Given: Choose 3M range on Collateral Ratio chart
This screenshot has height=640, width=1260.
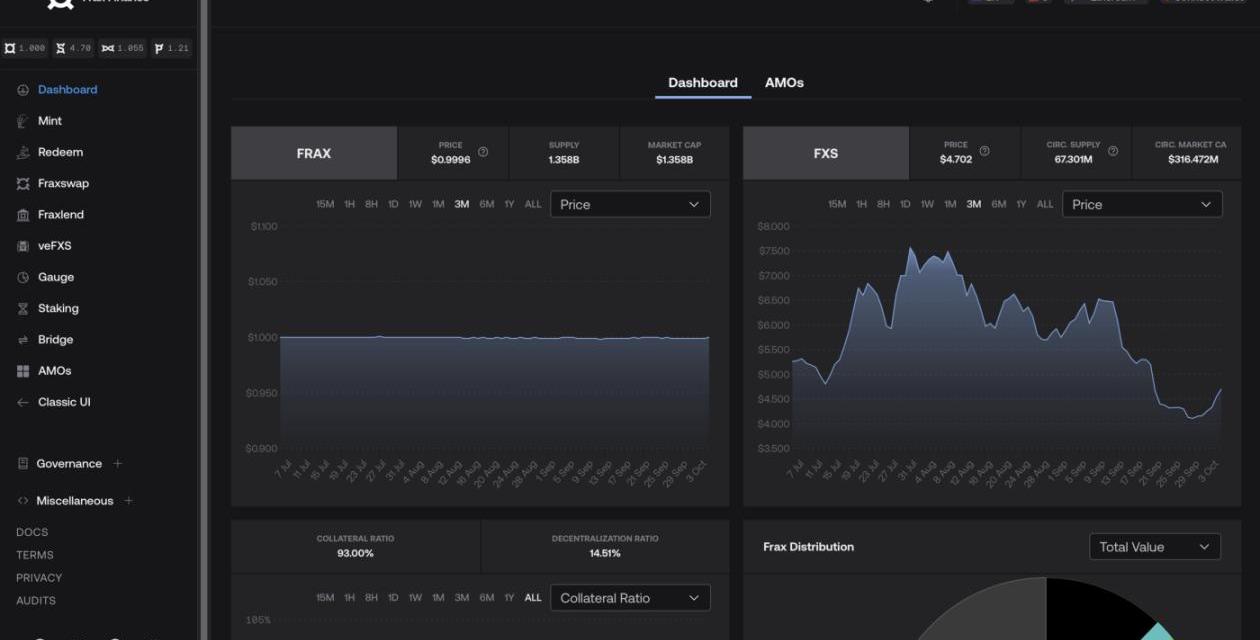Looking at the screenshot, I should tap(461, 598).
